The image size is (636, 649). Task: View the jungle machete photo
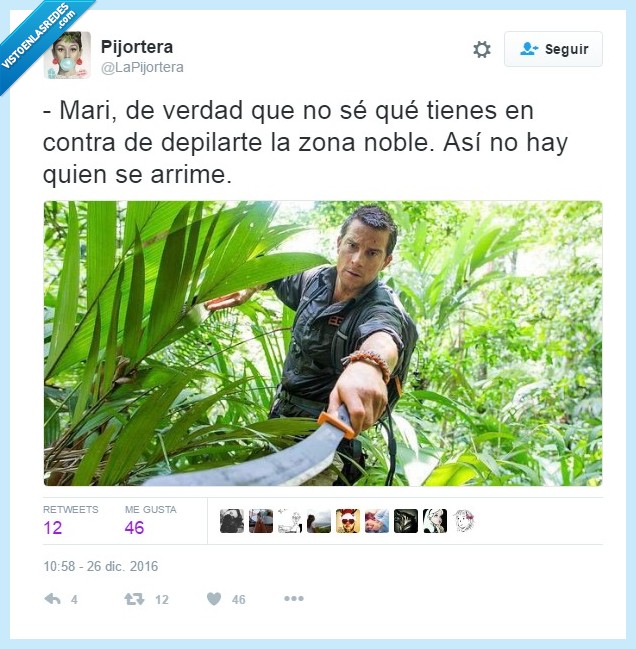pyautogui.click(x=323, y=343)
